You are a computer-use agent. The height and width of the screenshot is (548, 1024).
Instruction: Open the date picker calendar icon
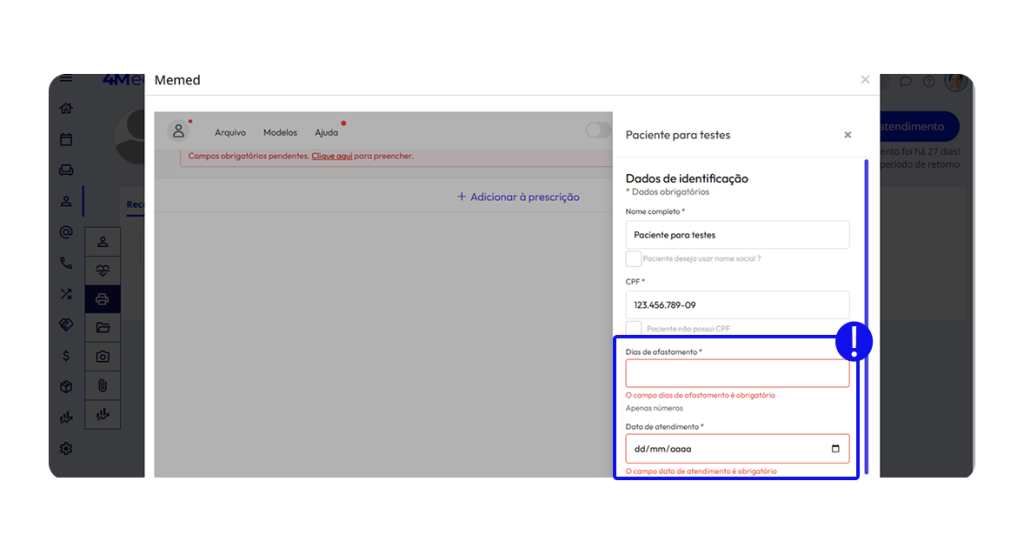tap(835, 449)
